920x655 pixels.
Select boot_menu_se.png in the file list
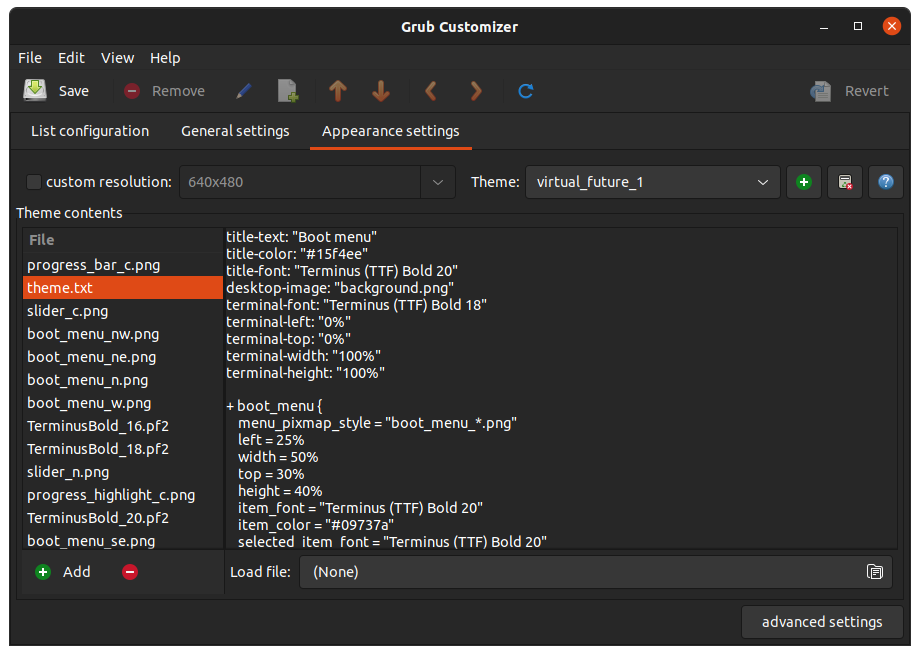pos(123,541)
